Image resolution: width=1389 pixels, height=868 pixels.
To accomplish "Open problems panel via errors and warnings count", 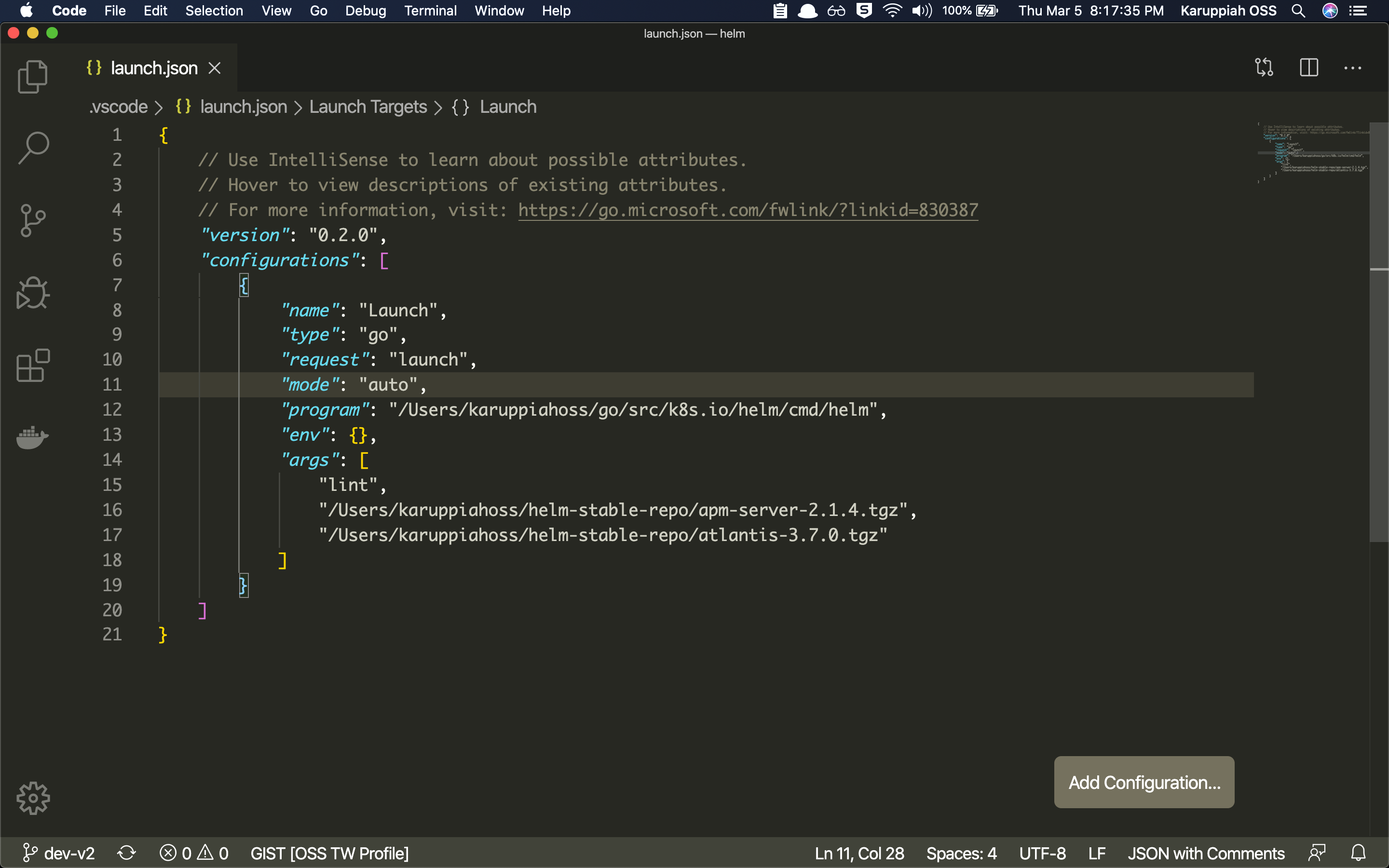I will pos(194,853).
